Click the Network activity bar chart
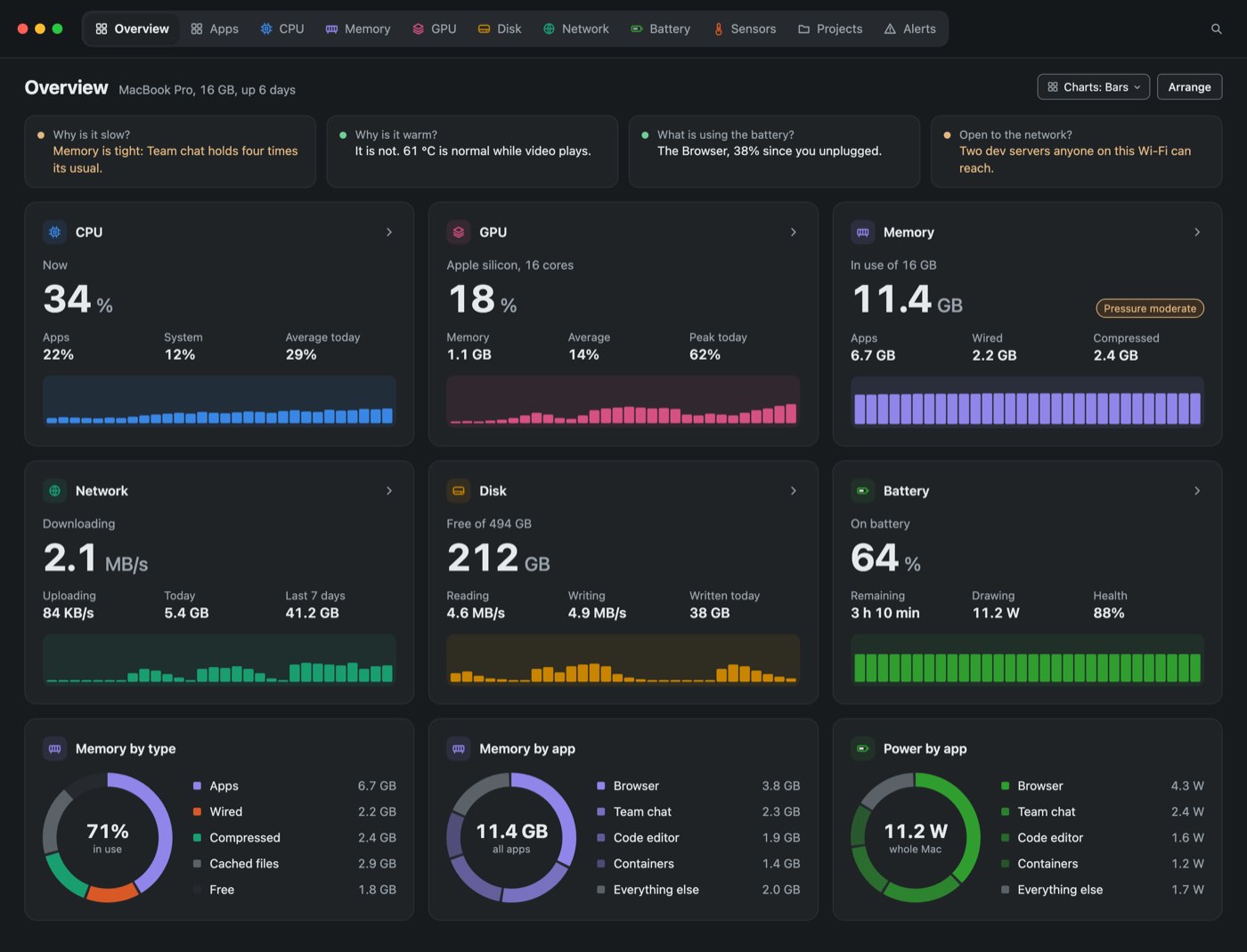1247x952 pixels. pos(219,660)
